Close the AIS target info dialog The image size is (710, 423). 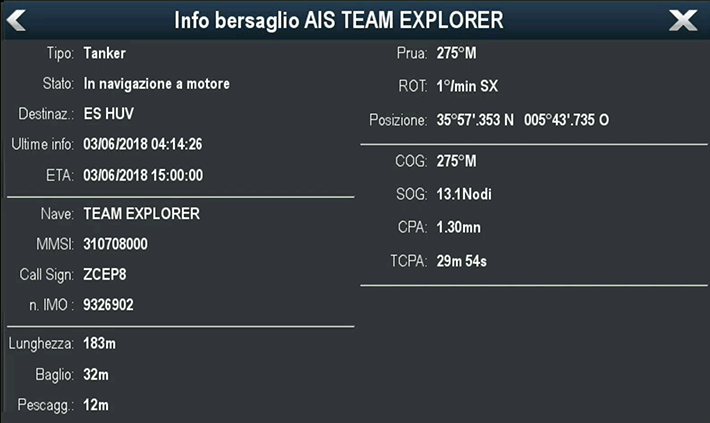(x=683, y=20)
